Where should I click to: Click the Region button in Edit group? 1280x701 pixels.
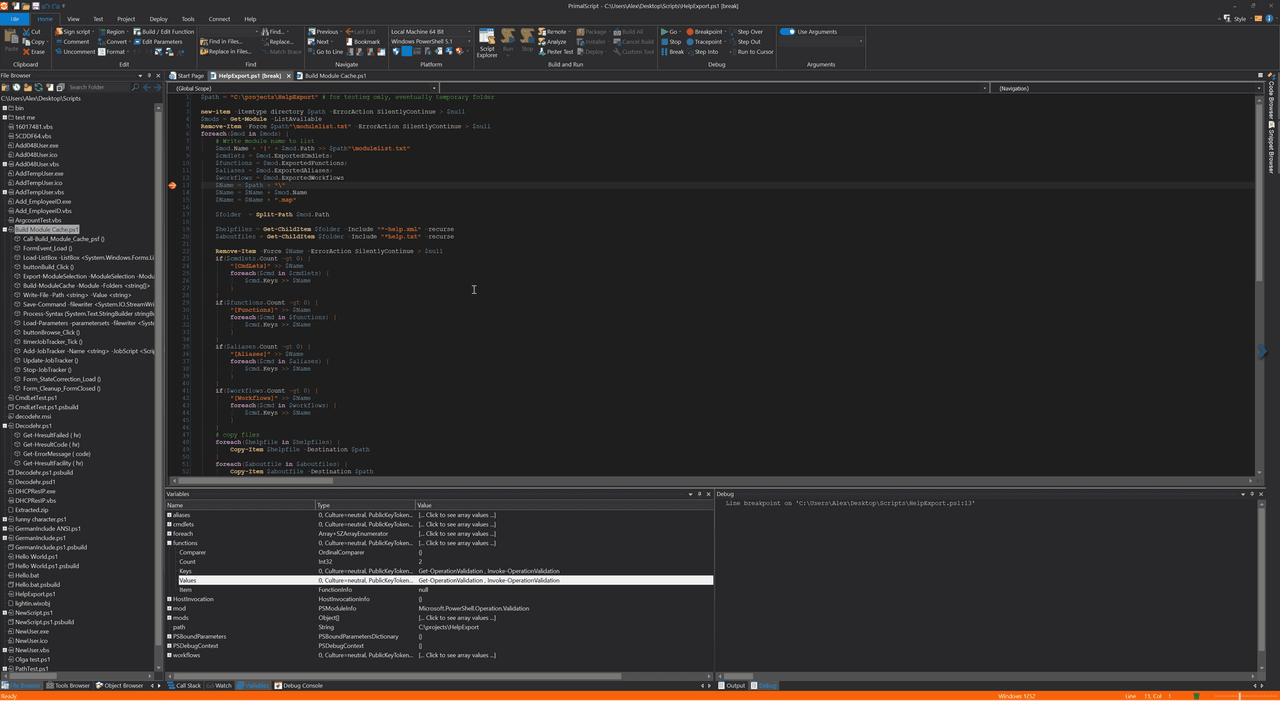tap(111, 32)
